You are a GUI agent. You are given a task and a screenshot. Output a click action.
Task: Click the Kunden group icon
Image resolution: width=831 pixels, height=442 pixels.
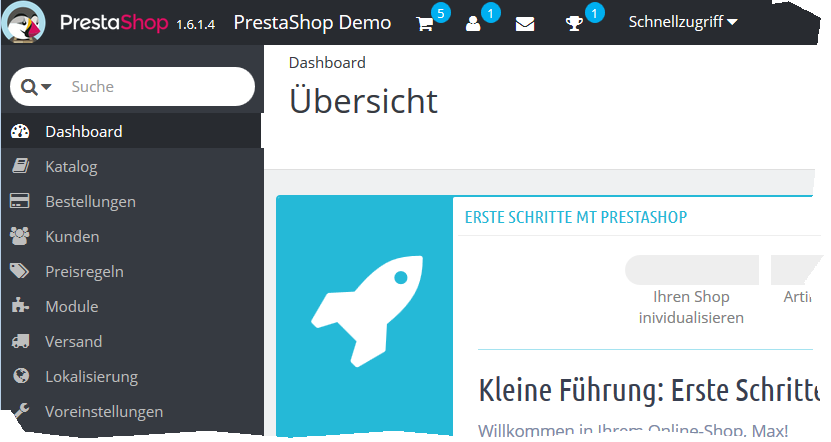20,236
